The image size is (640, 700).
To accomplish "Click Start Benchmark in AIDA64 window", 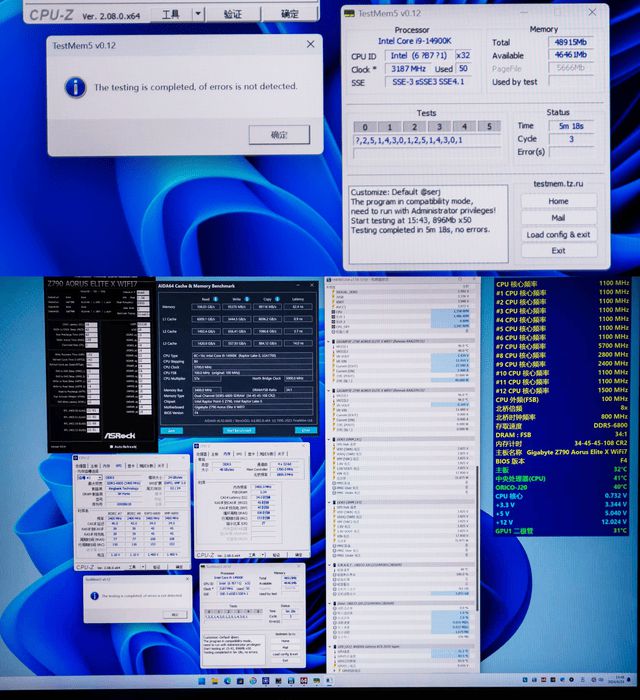I will pyautogui.click(x=239, y=430).
